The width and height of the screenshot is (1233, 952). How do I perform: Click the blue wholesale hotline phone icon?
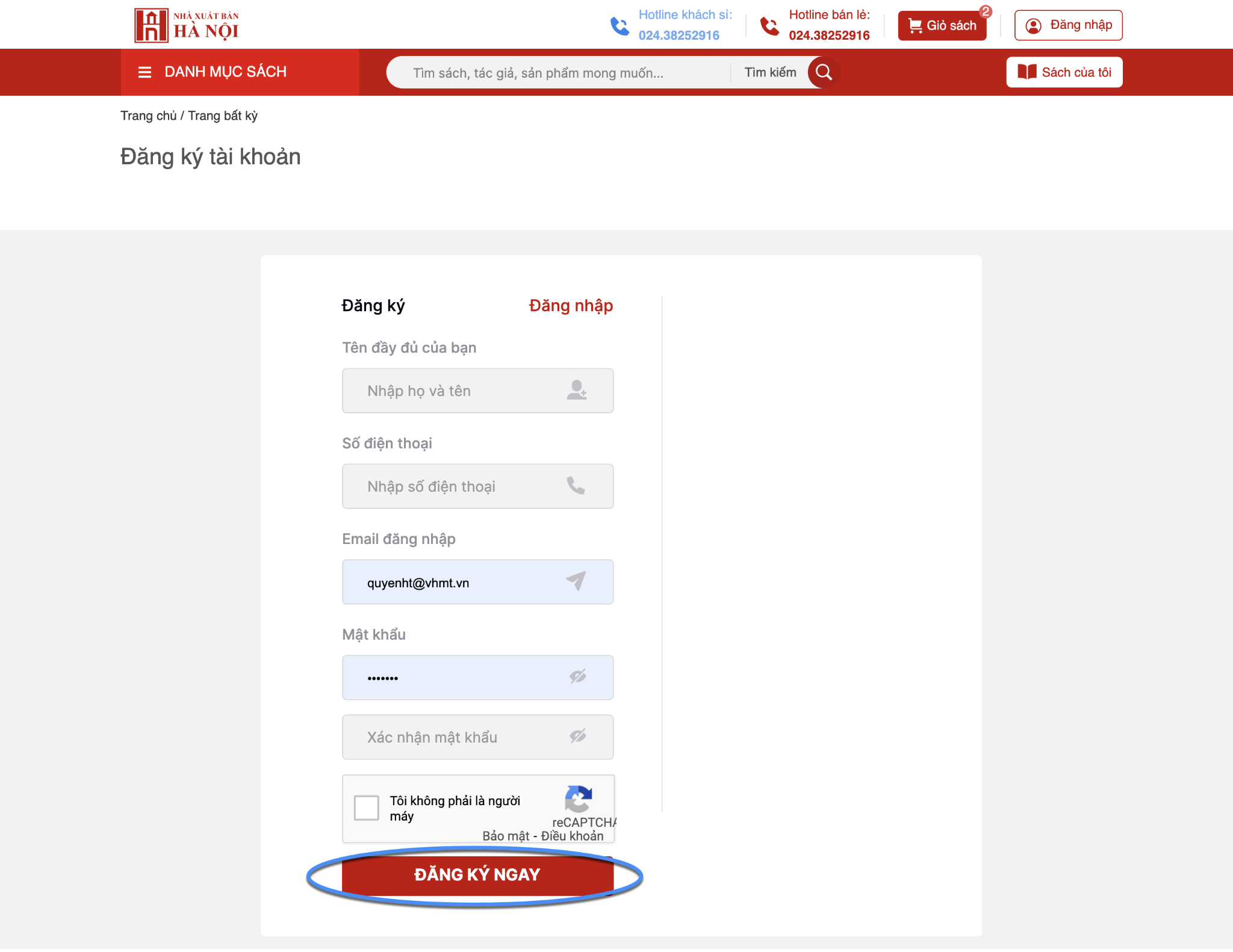(x=620, y=26)
